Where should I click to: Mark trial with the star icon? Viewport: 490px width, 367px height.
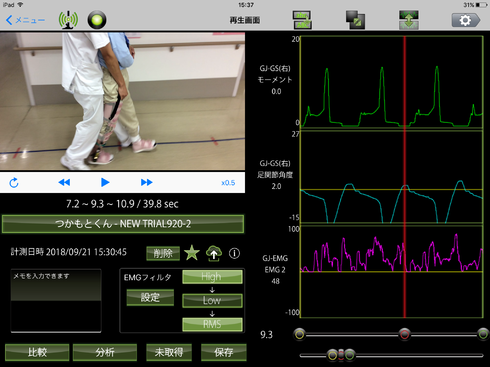(192, 253)
